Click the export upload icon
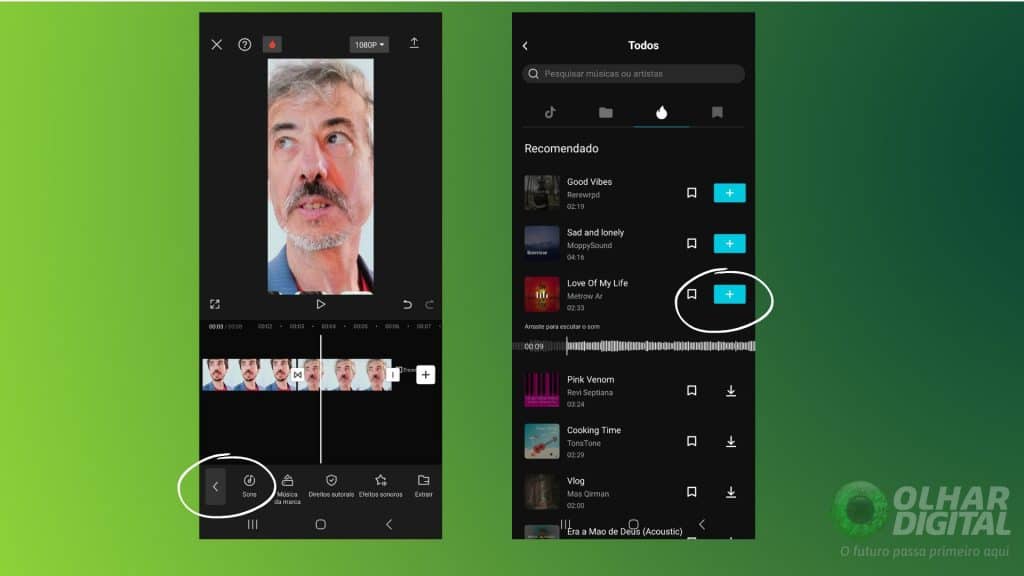This screenshot has width=1024, height=576. pos(414,44)
